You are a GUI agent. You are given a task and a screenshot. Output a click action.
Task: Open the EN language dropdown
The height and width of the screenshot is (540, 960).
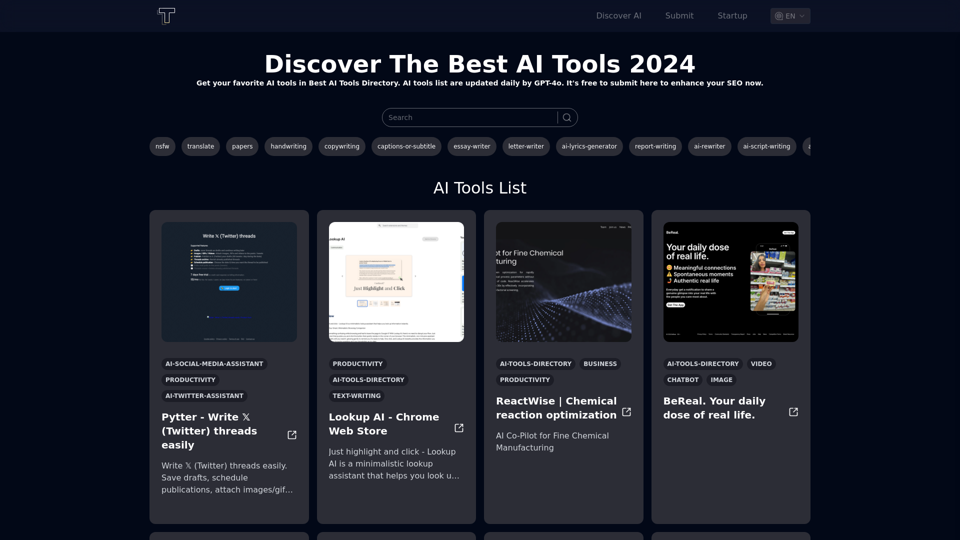pos(790,16)
